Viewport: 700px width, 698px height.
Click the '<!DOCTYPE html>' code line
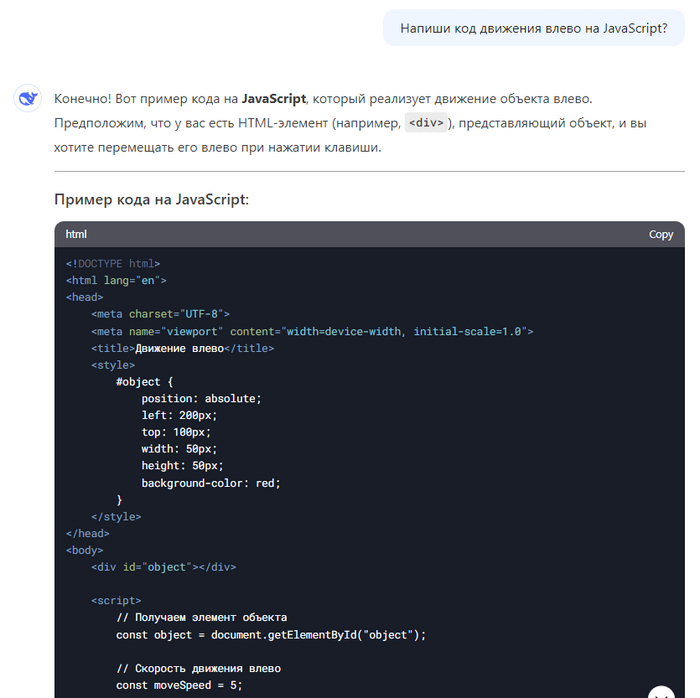pos(113,264)
